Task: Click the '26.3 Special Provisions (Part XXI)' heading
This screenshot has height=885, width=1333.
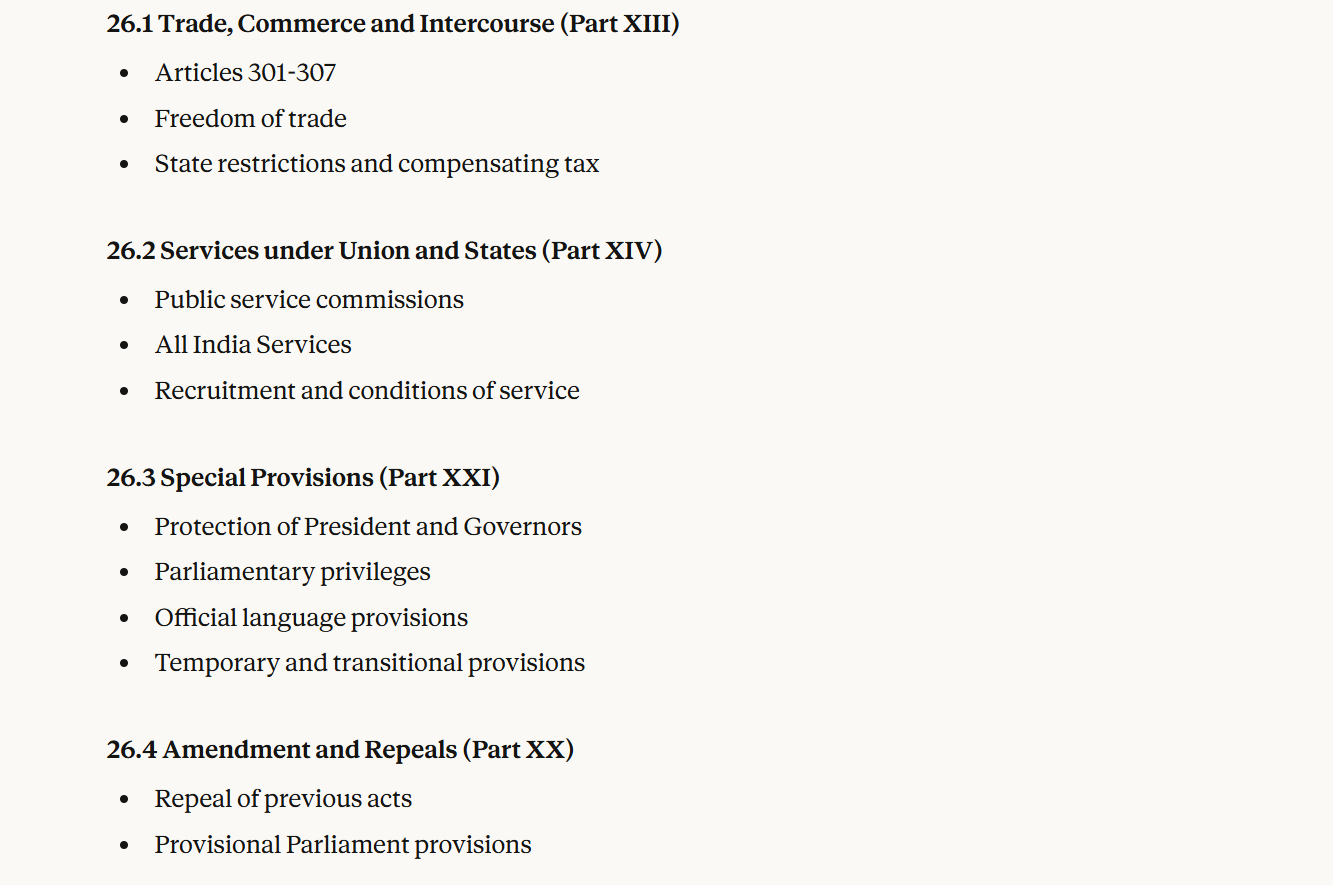Action: (303, 478)
